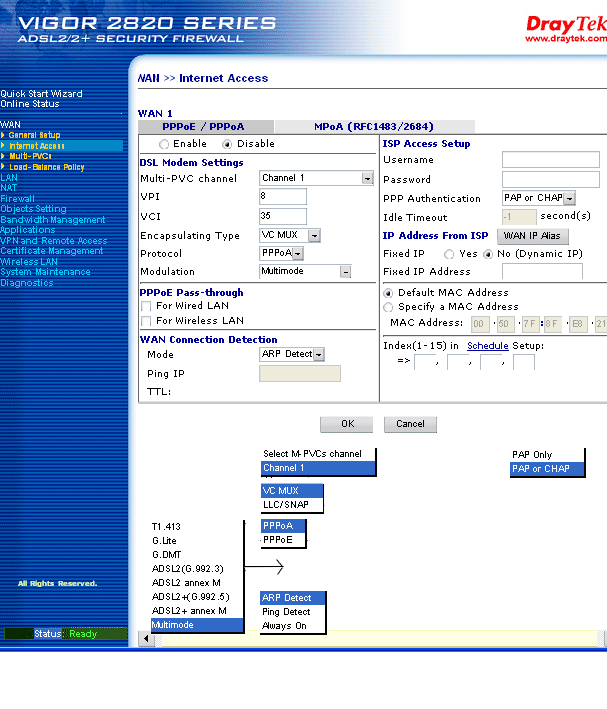Open the PPP Authentication dropdown
607x709 pixels.
(x=539, y=198)
